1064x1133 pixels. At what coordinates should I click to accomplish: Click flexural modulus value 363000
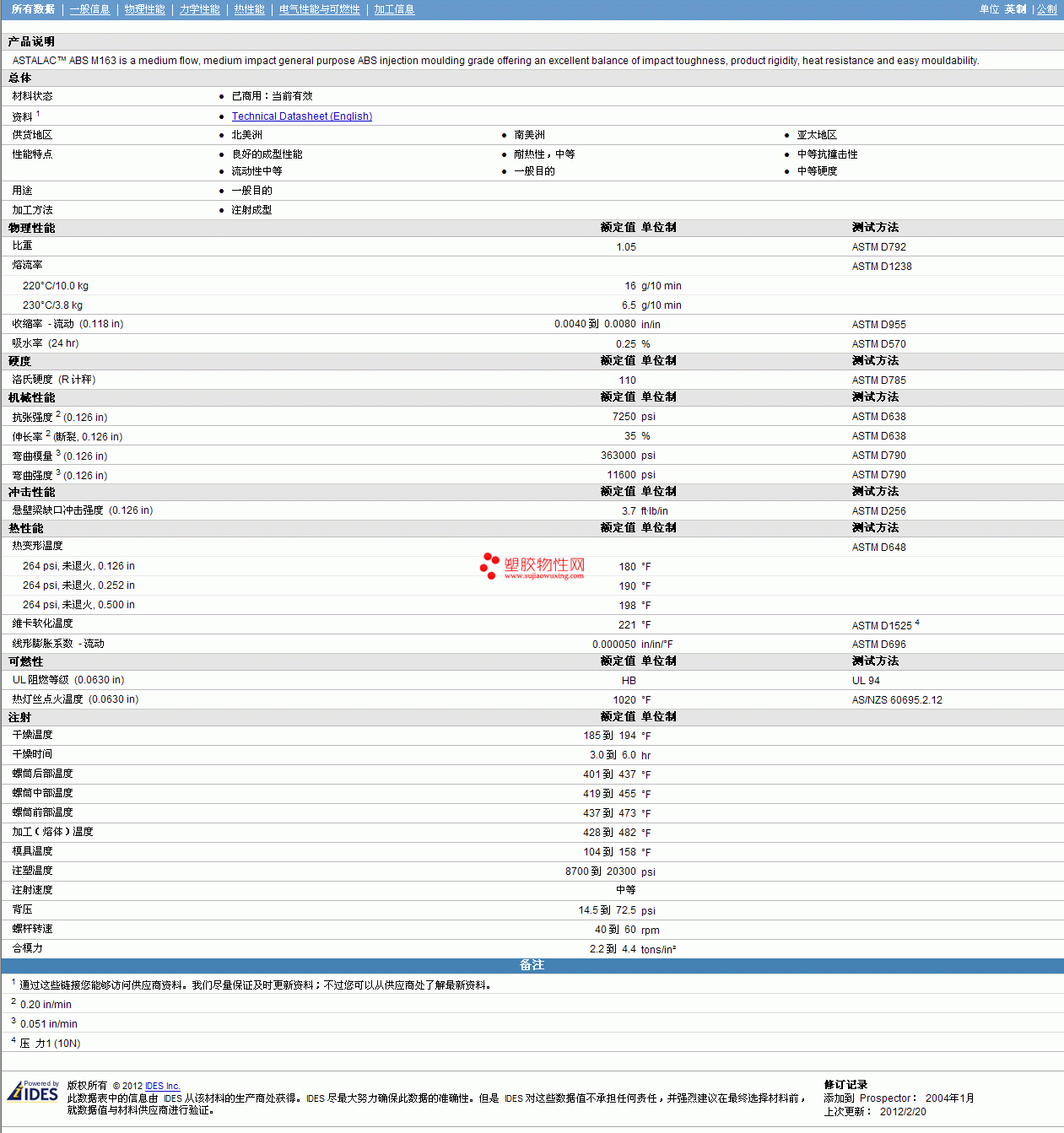618,456
